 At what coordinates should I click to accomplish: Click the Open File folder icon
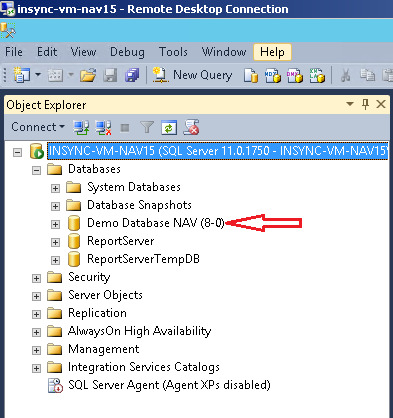(88, 75)
